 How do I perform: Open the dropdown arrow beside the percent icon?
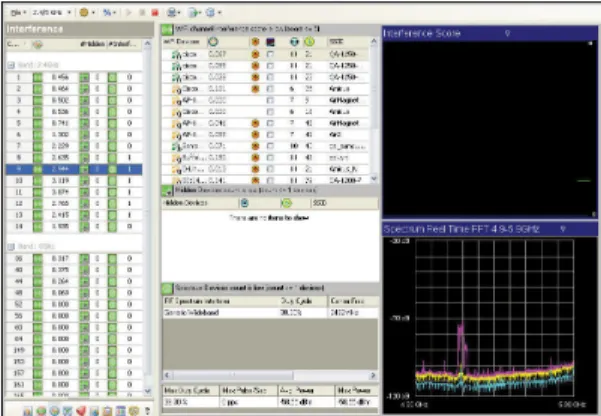point(115,13)
